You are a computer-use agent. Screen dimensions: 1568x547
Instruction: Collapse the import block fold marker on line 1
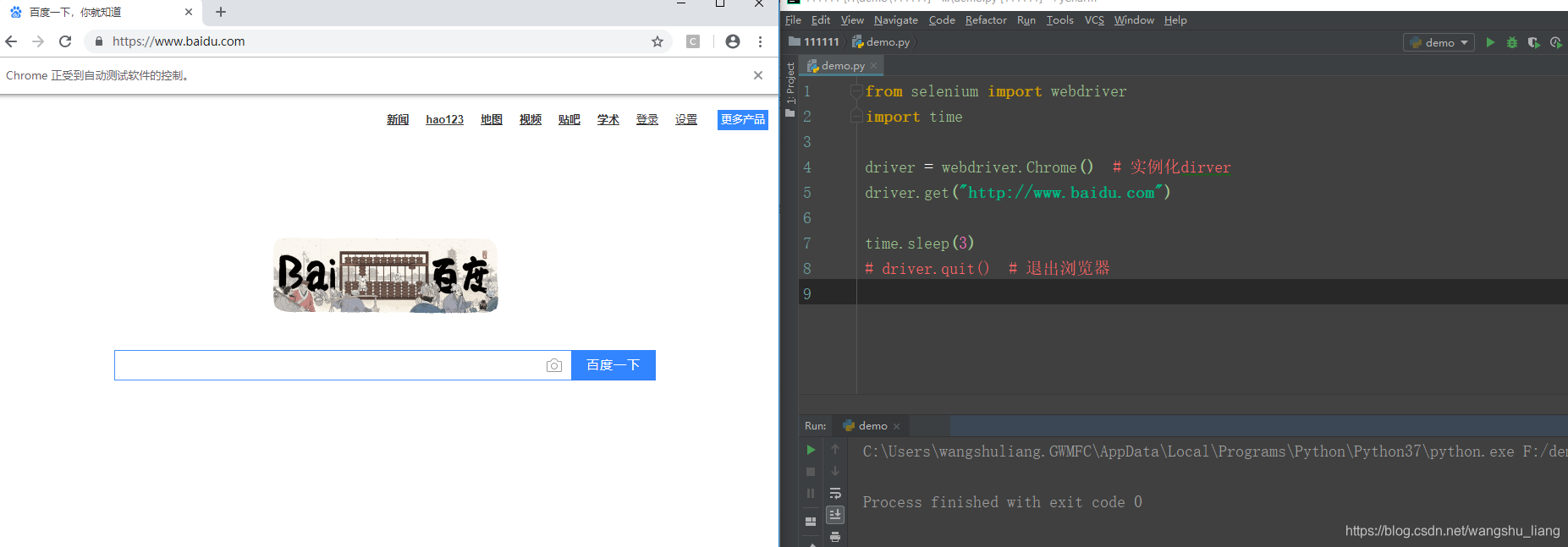[x=856, y=91]
